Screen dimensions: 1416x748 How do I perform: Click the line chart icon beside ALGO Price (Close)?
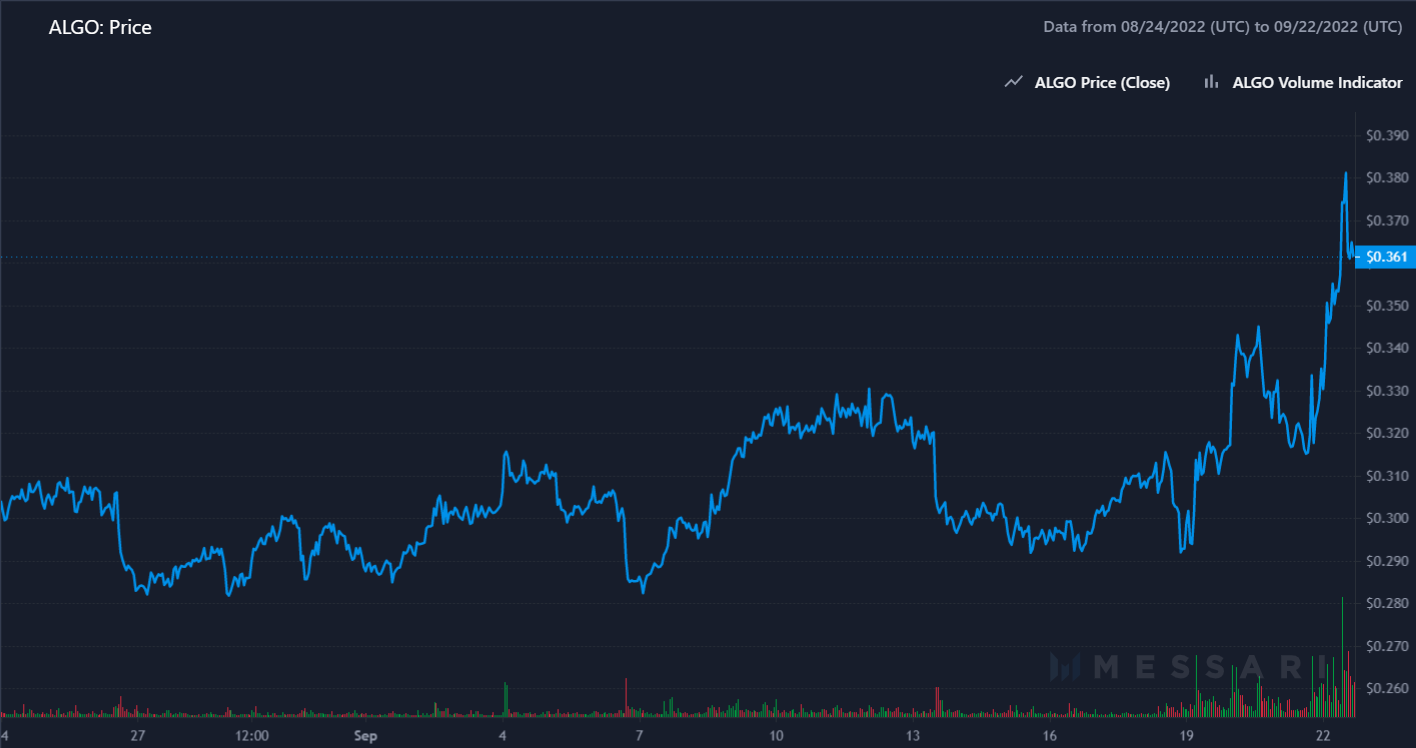tap(1013, 83)
